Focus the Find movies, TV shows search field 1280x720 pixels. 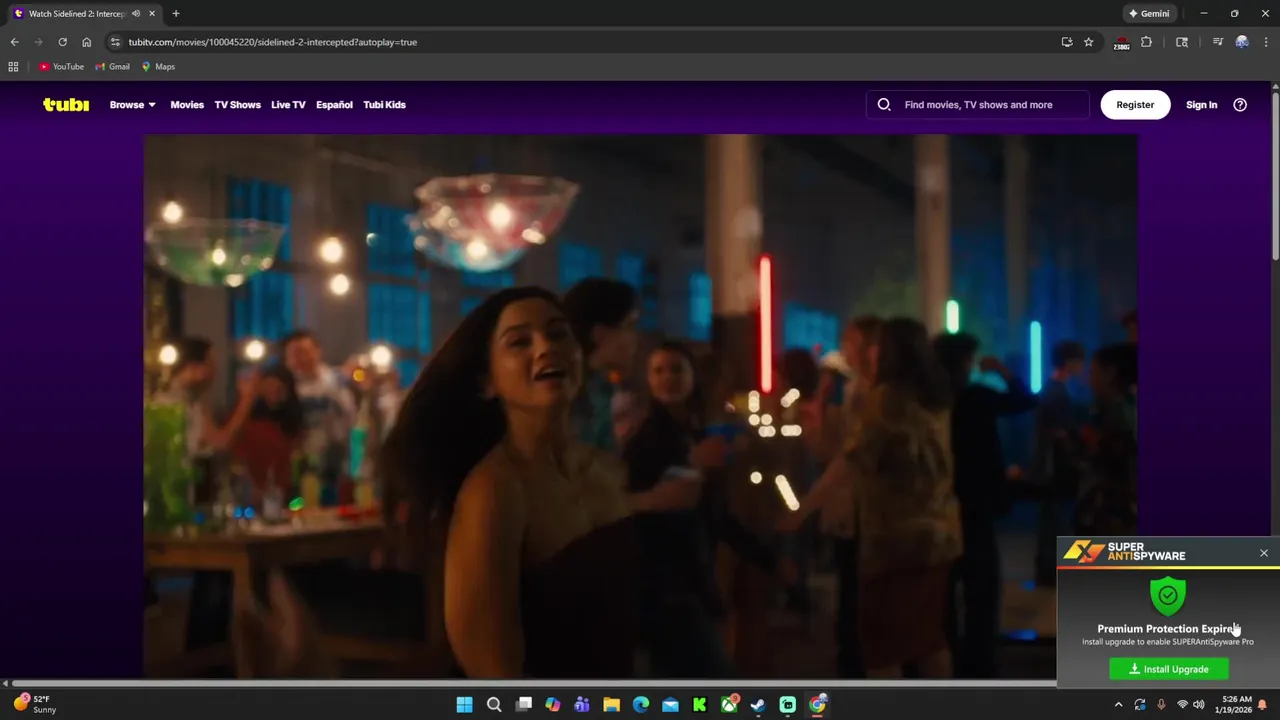(x=978, y=104)
